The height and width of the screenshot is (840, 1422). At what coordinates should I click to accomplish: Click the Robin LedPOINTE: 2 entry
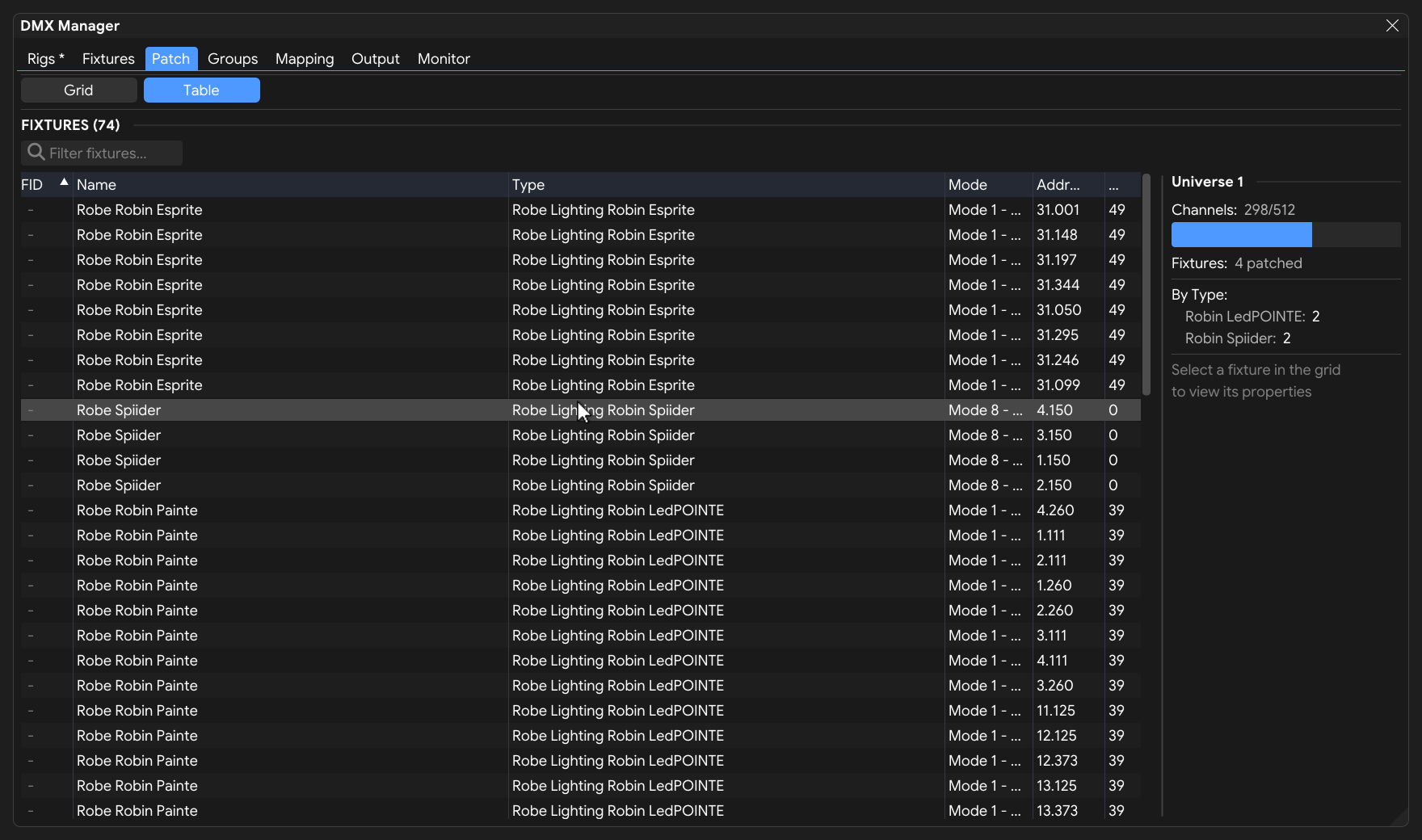[x=1252, y=317]
